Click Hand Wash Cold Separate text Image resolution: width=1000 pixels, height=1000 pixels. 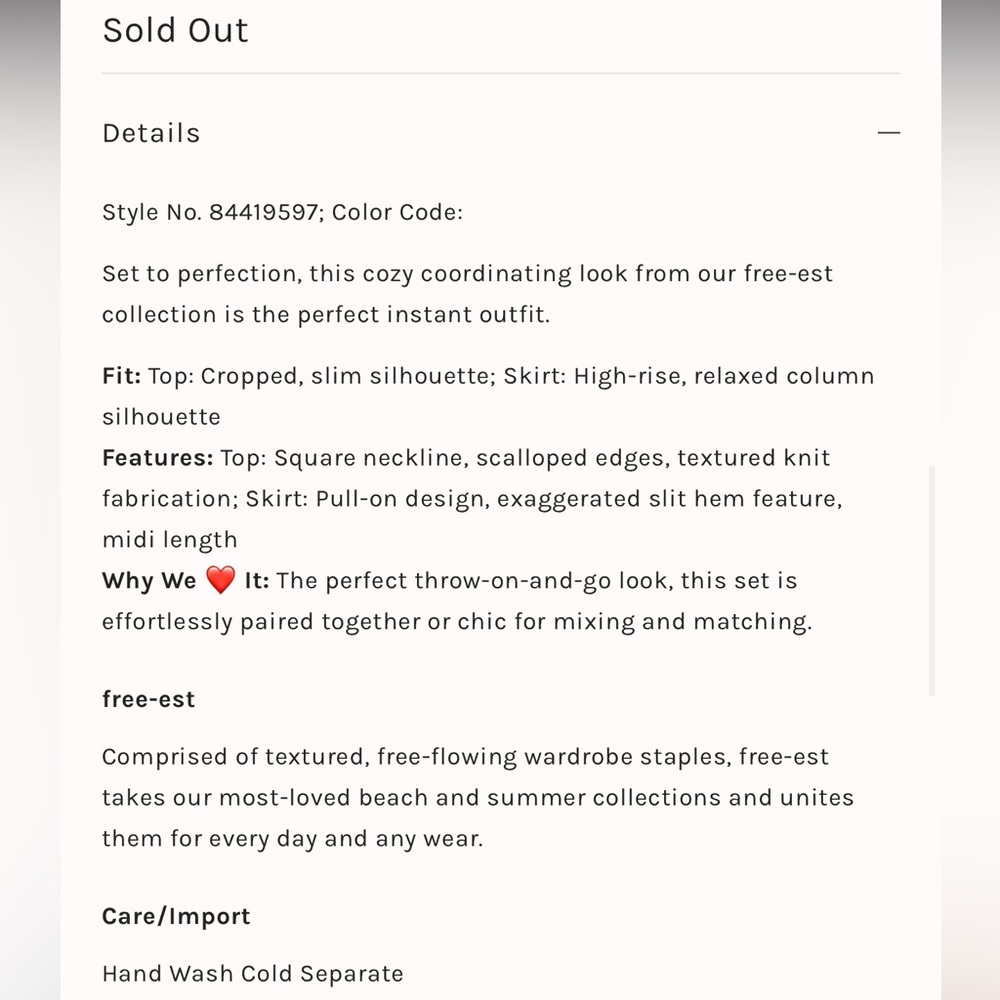tap(253, 974)
